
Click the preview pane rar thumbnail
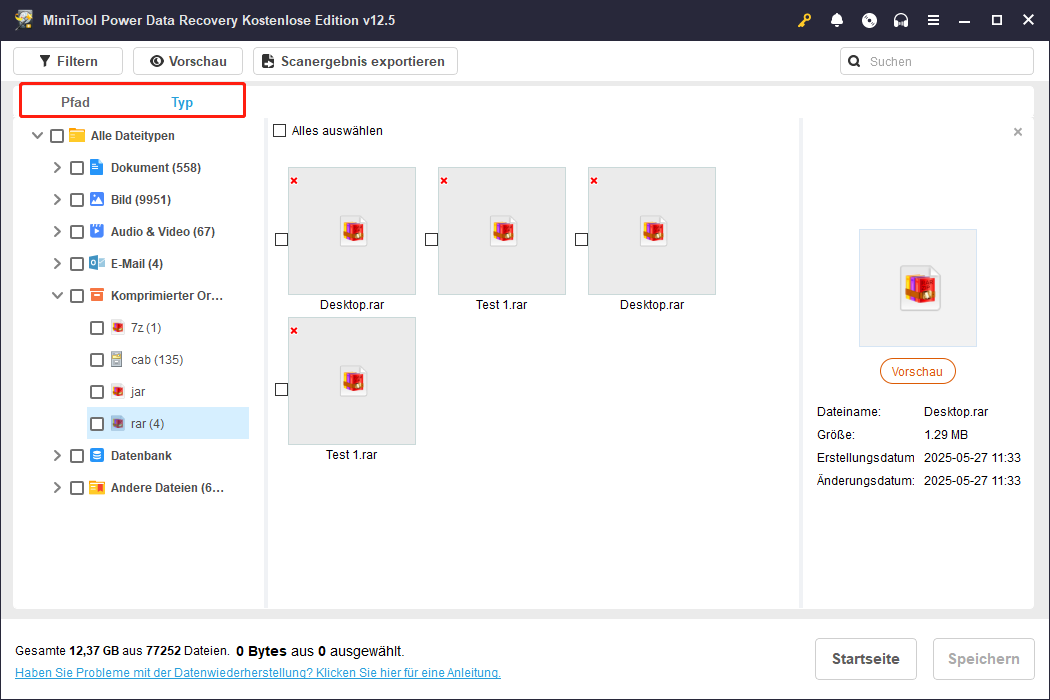(917, 288)
